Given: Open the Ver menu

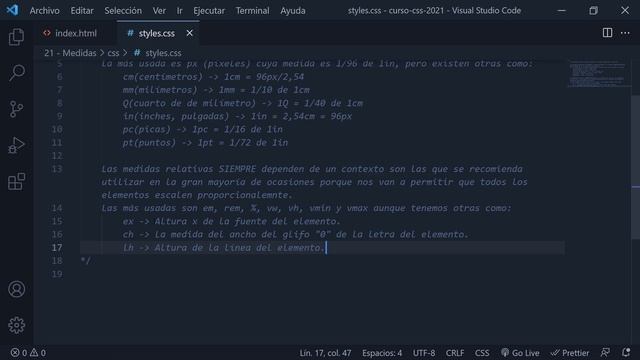Looking at the screenshot, I should (x=159, y=11).
